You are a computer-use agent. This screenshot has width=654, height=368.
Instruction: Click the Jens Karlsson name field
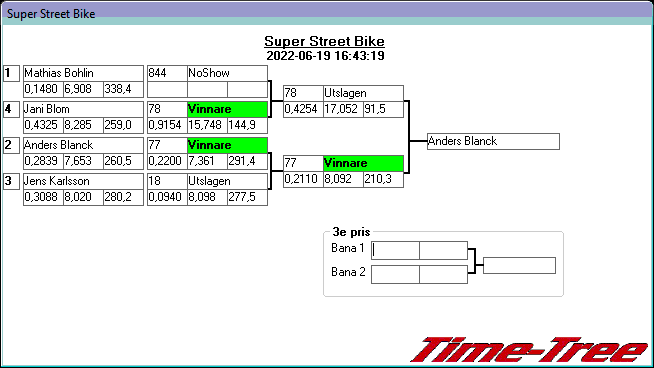tap(83, 181)
